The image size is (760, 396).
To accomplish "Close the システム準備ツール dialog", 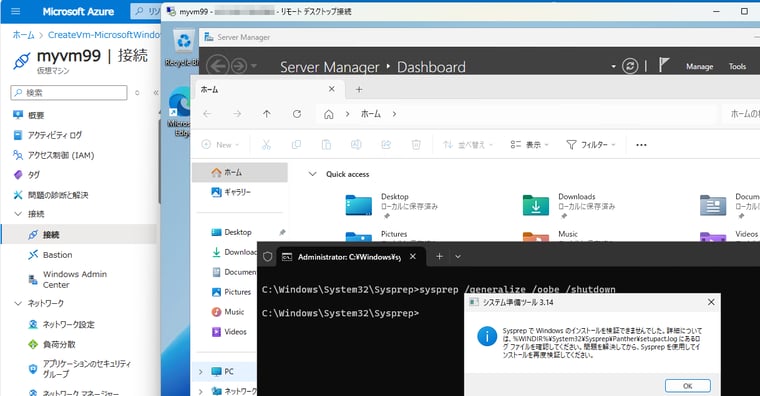I will pyautogui.click(x=711, y=302).
